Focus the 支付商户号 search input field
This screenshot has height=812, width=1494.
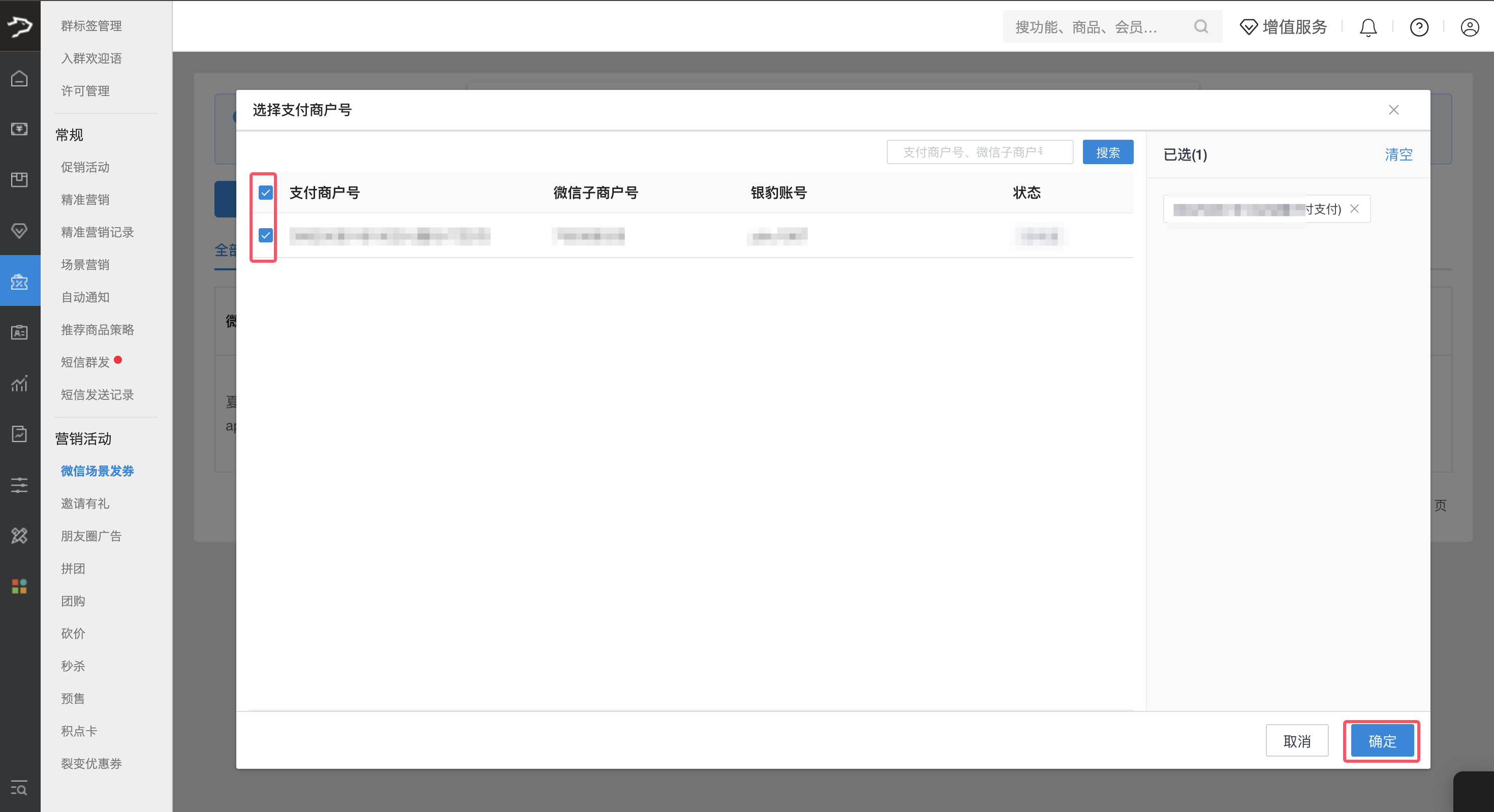(x=979, y=152)
